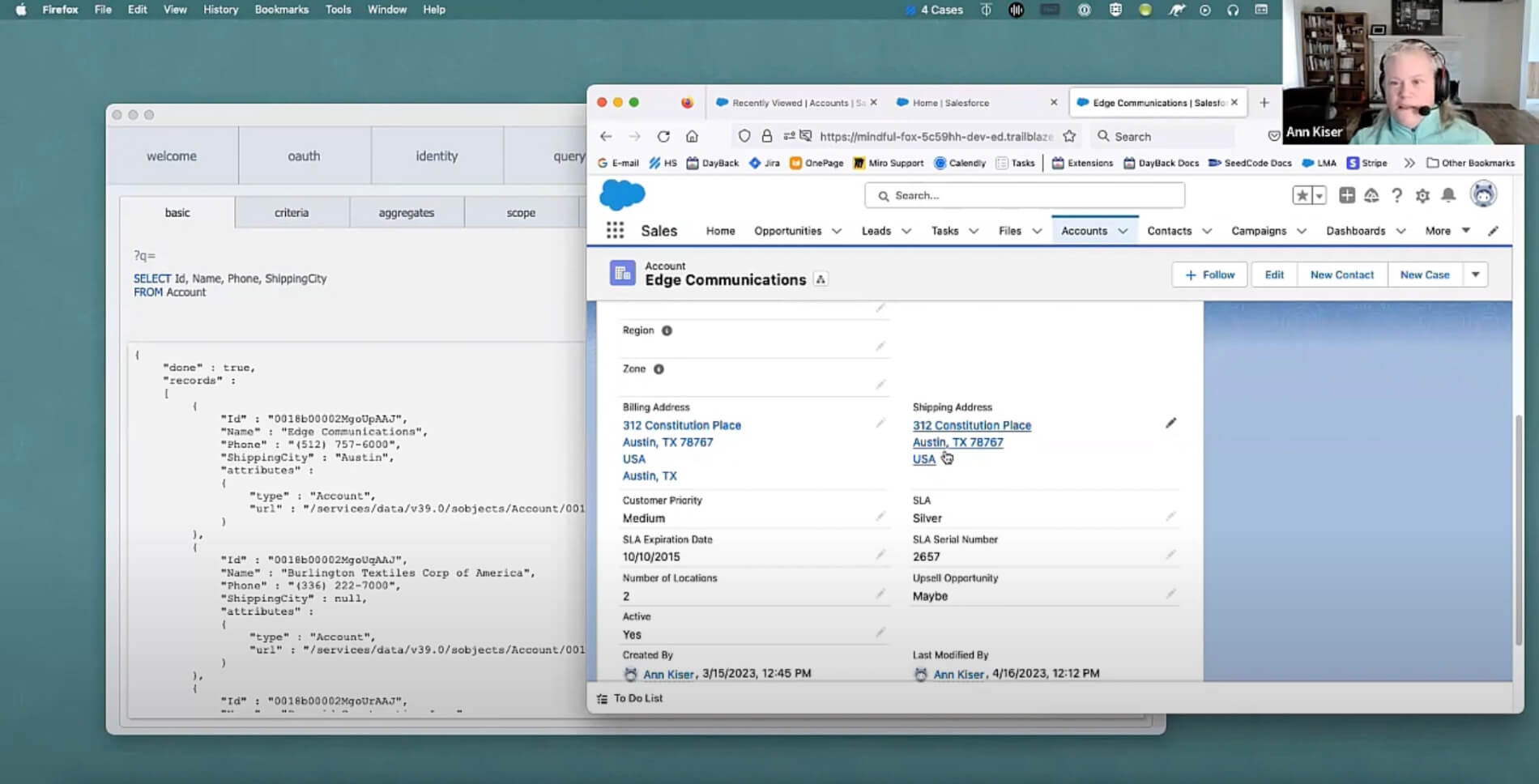Click the Trailhead guidance icon beside Help
The height and width of the screenshot is (784, 1539).
(1371, 195)
